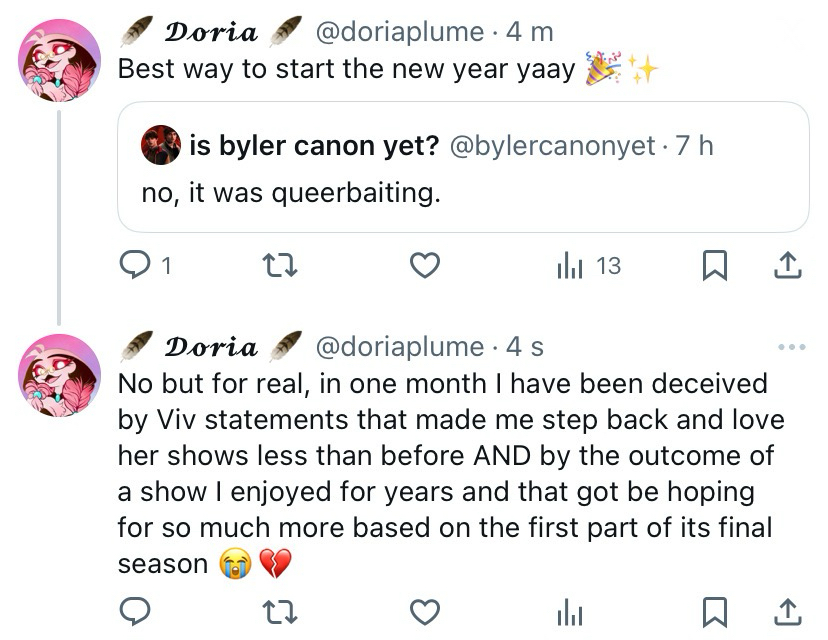Open Doria's avatar on second tweet
The width and height of the screenshot is (828, 640).
pos(60,374)
